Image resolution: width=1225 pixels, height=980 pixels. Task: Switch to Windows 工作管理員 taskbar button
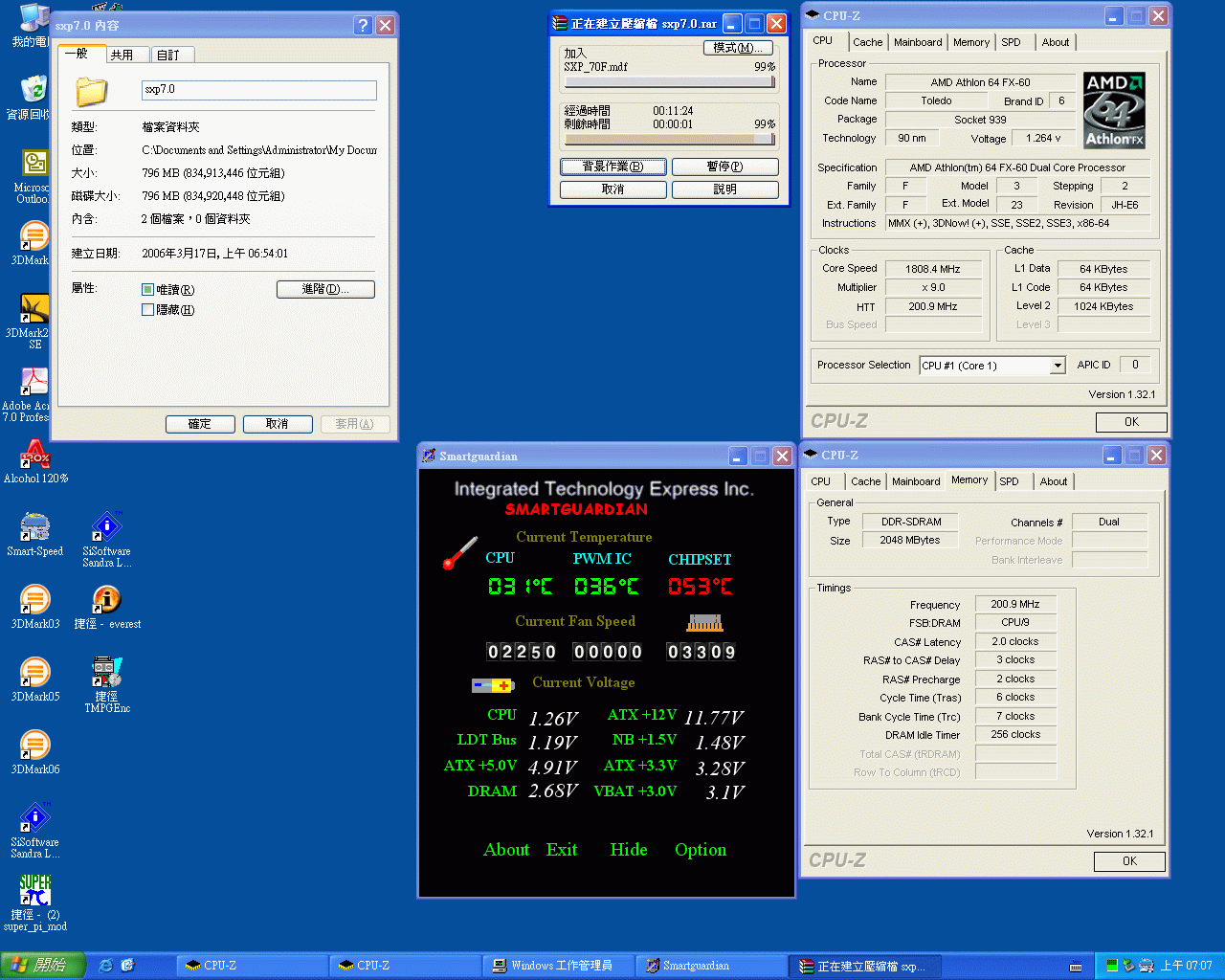[x=559, y=966]
